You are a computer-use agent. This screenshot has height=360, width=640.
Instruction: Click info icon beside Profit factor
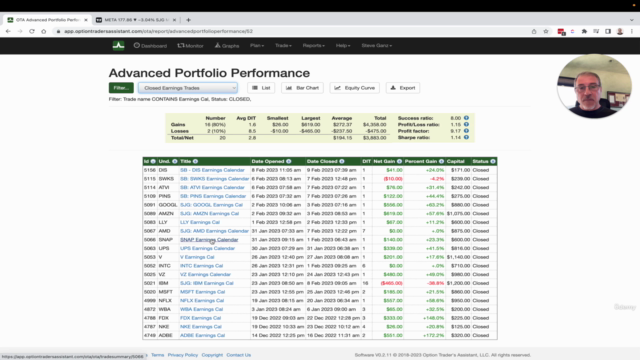[466, 131]
